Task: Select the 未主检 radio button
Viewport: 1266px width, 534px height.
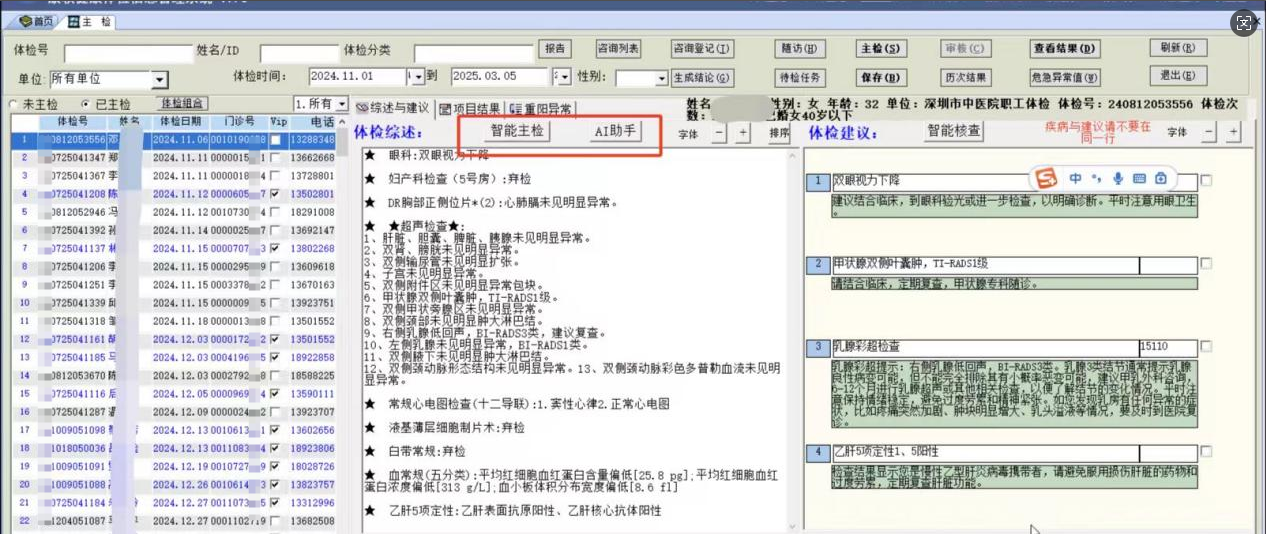Action: [x=13, y=104]
